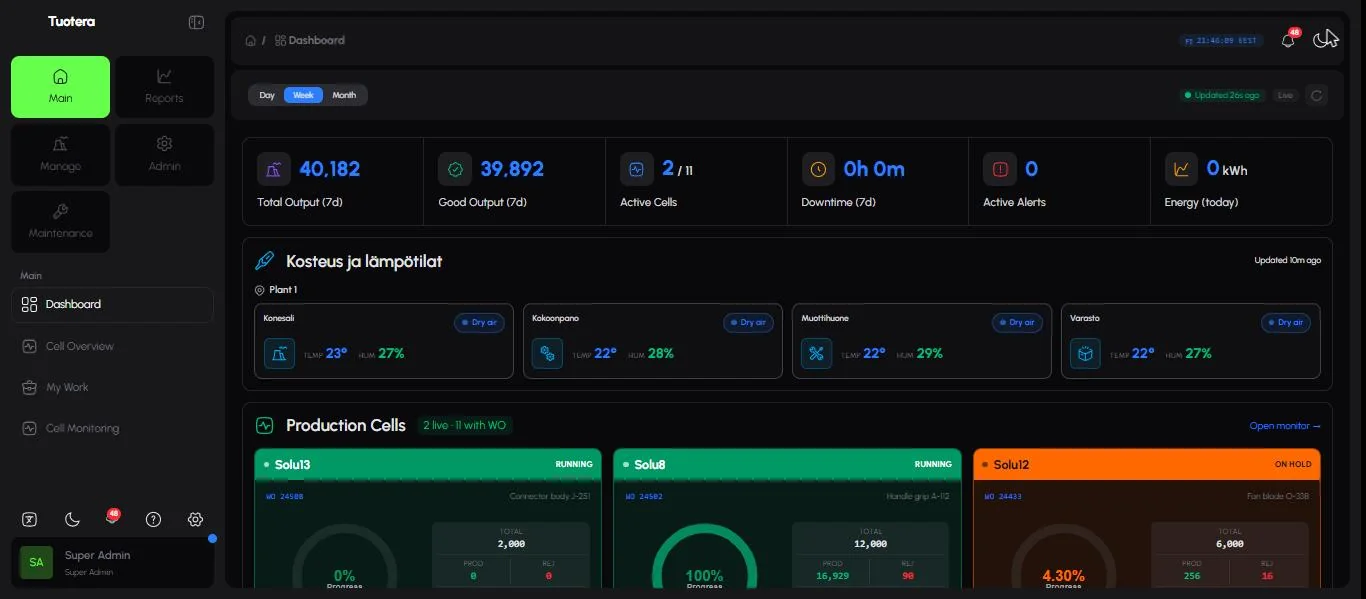Open the Solu8 cell card header
The image size is (1366, 599).
[787, 464]
